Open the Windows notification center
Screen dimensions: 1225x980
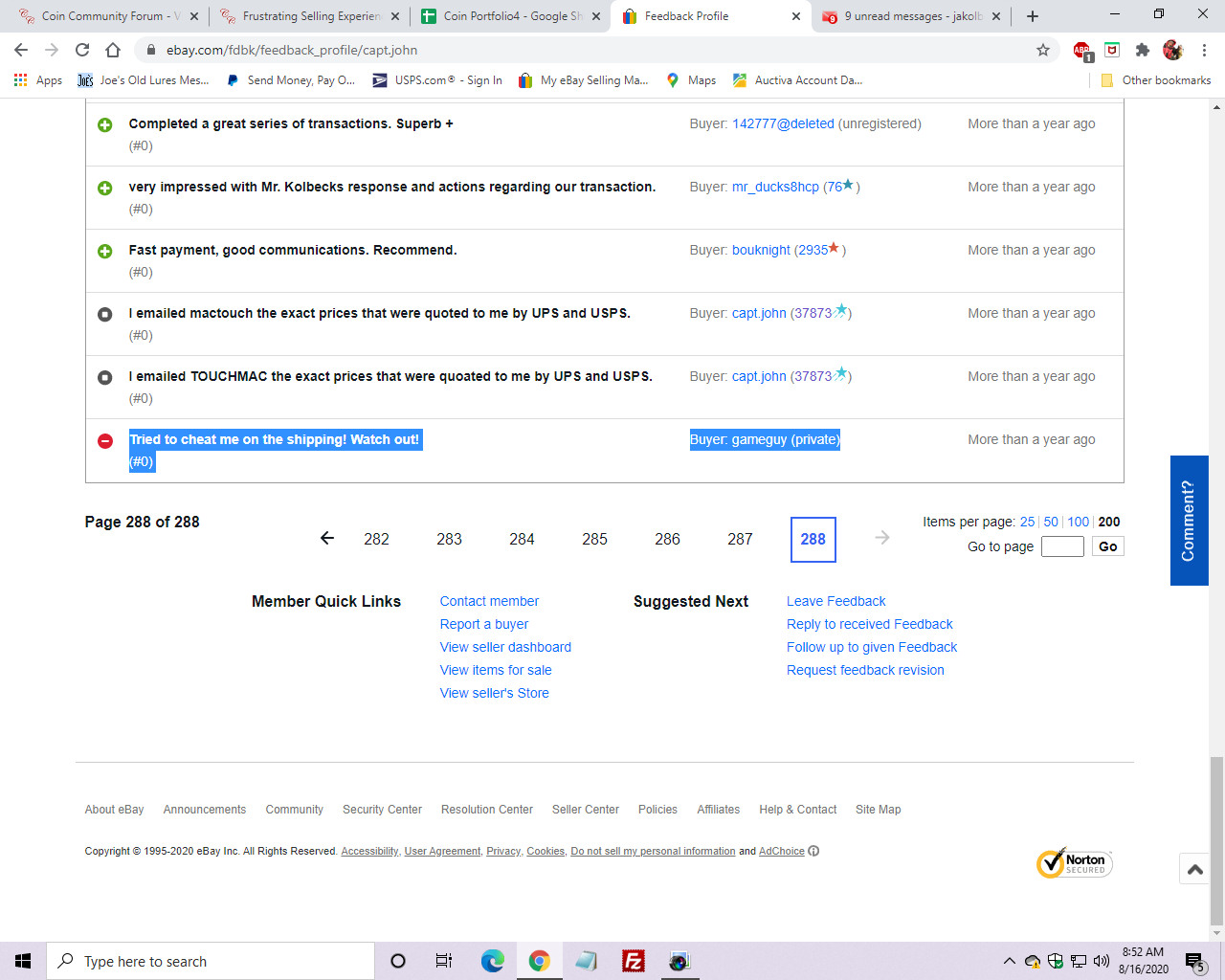tap(1195, 961)
